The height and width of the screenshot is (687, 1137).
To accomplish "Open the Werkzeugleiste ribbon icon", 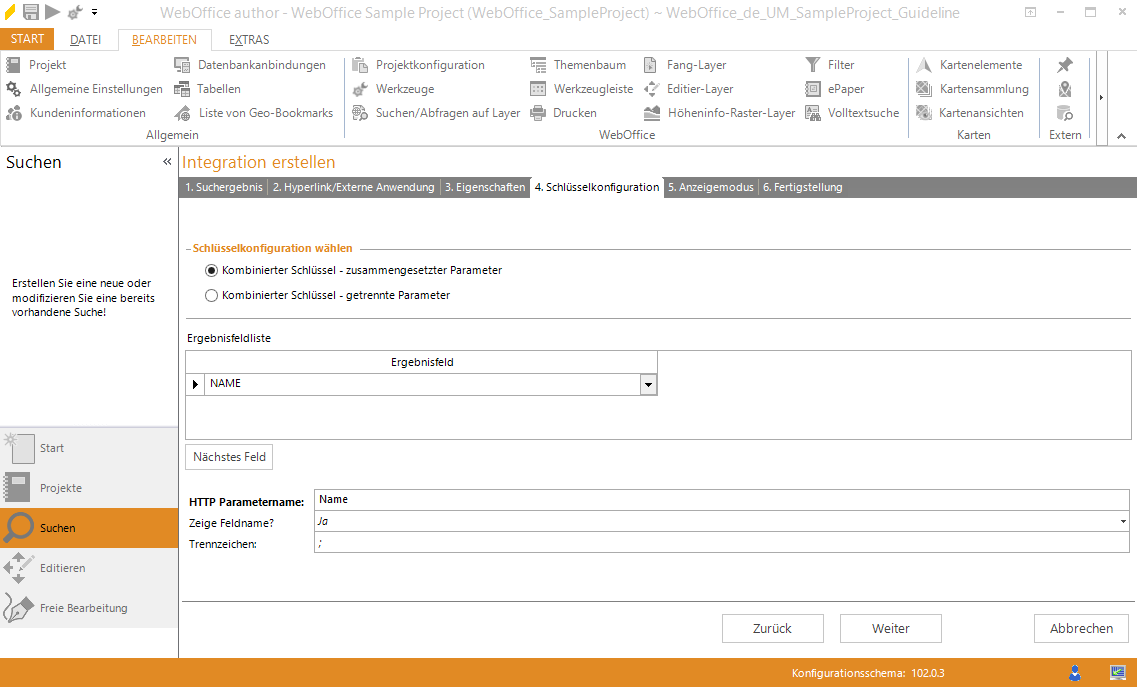I will tap(538, 89).
